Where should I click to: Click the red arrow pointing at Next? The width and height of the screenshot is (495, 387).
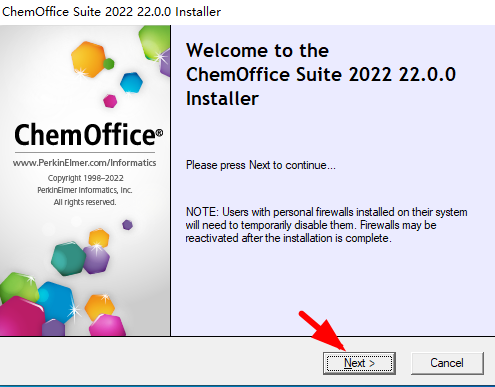[x=322, y=331]
